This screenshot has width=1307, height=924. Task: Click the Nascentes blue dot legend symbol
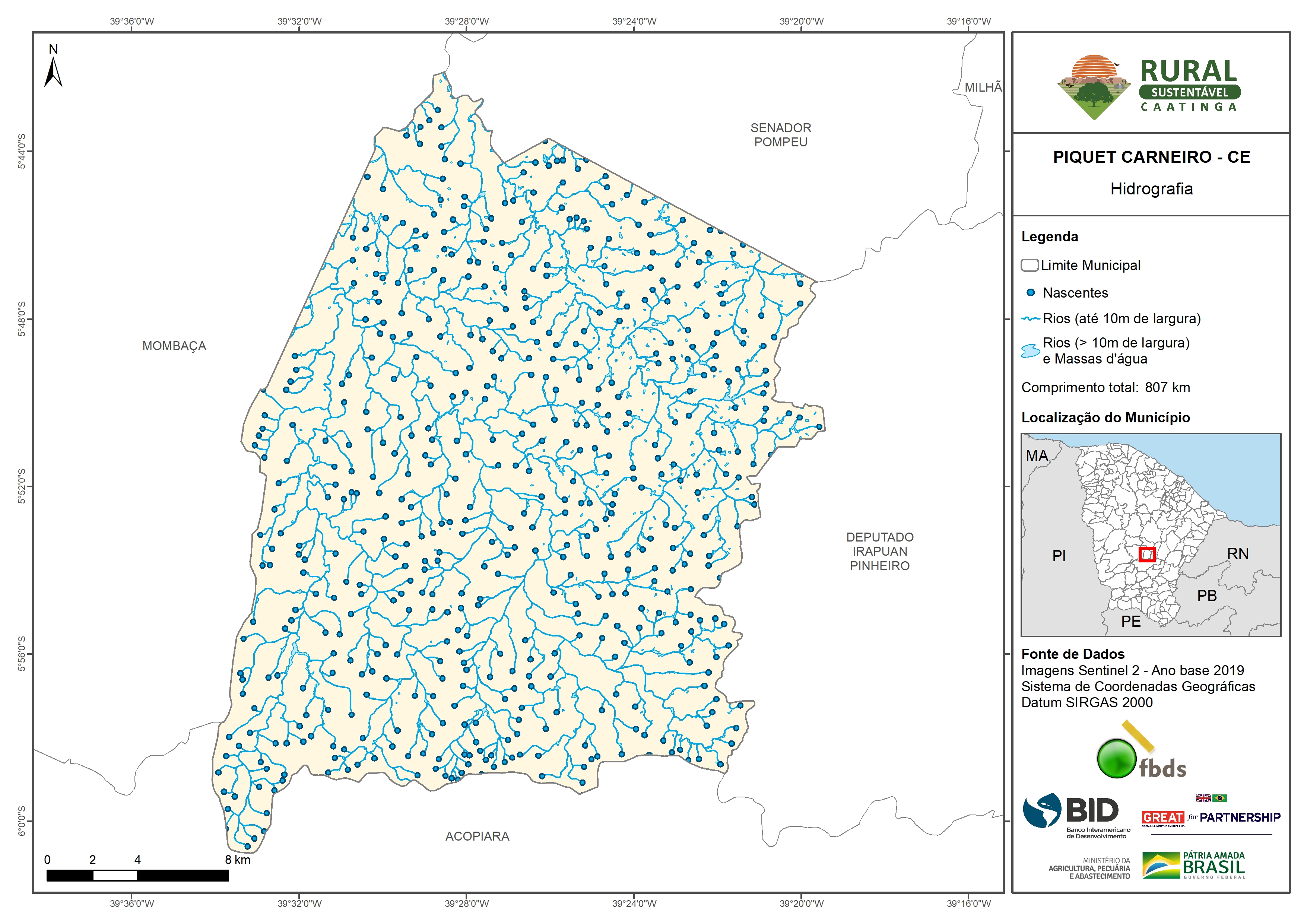(1030, 293)
